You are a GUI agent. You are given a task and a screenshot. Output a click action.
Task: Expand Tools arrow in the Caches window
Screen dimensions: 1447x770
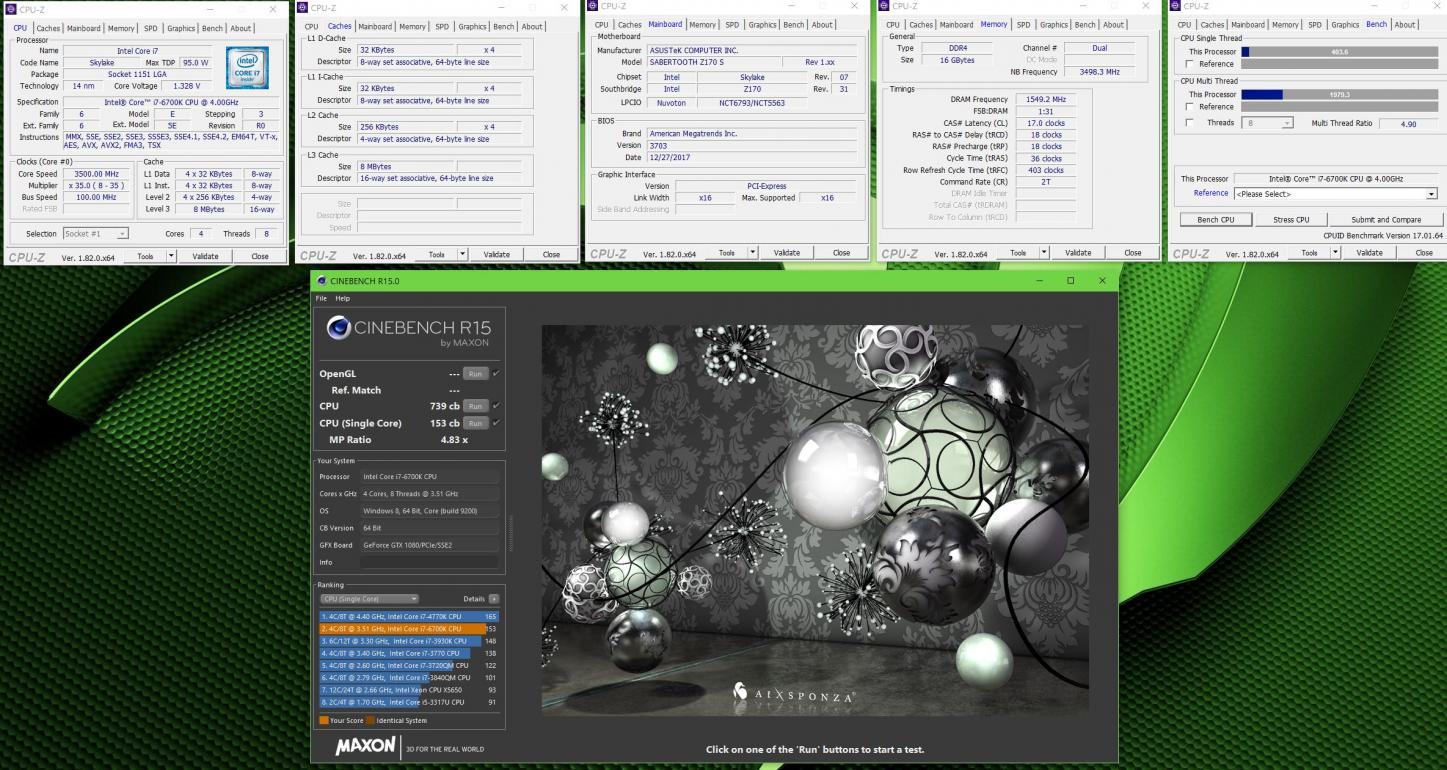(462, 254)
